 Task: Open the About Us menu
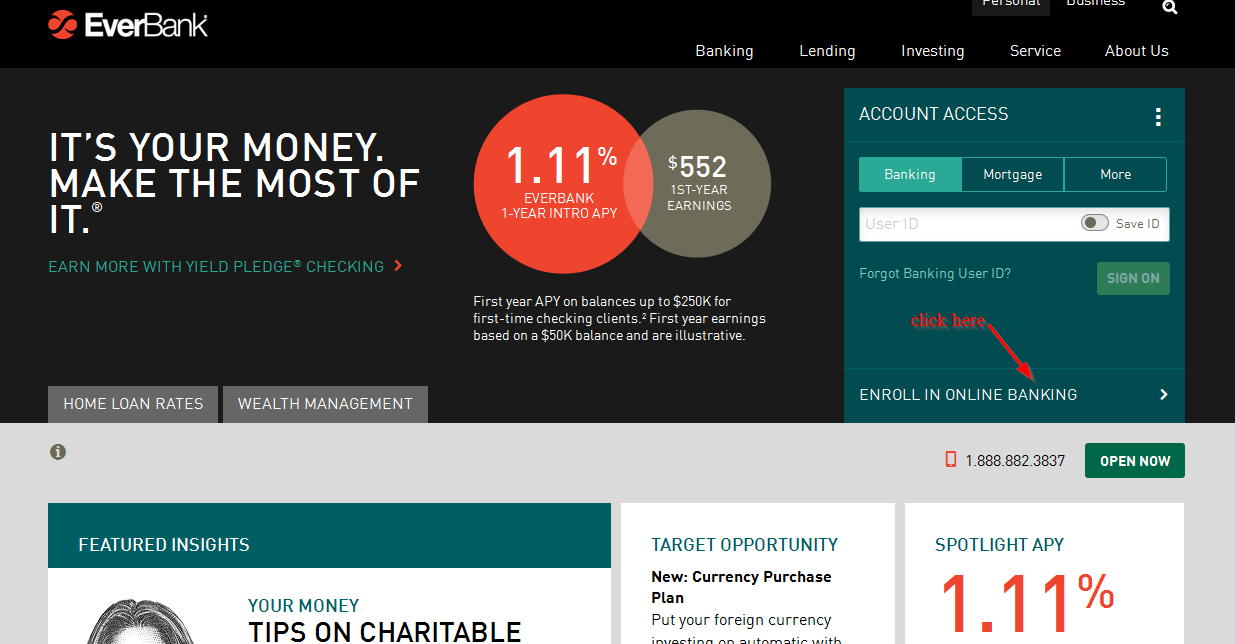(x=1136, y=51)
